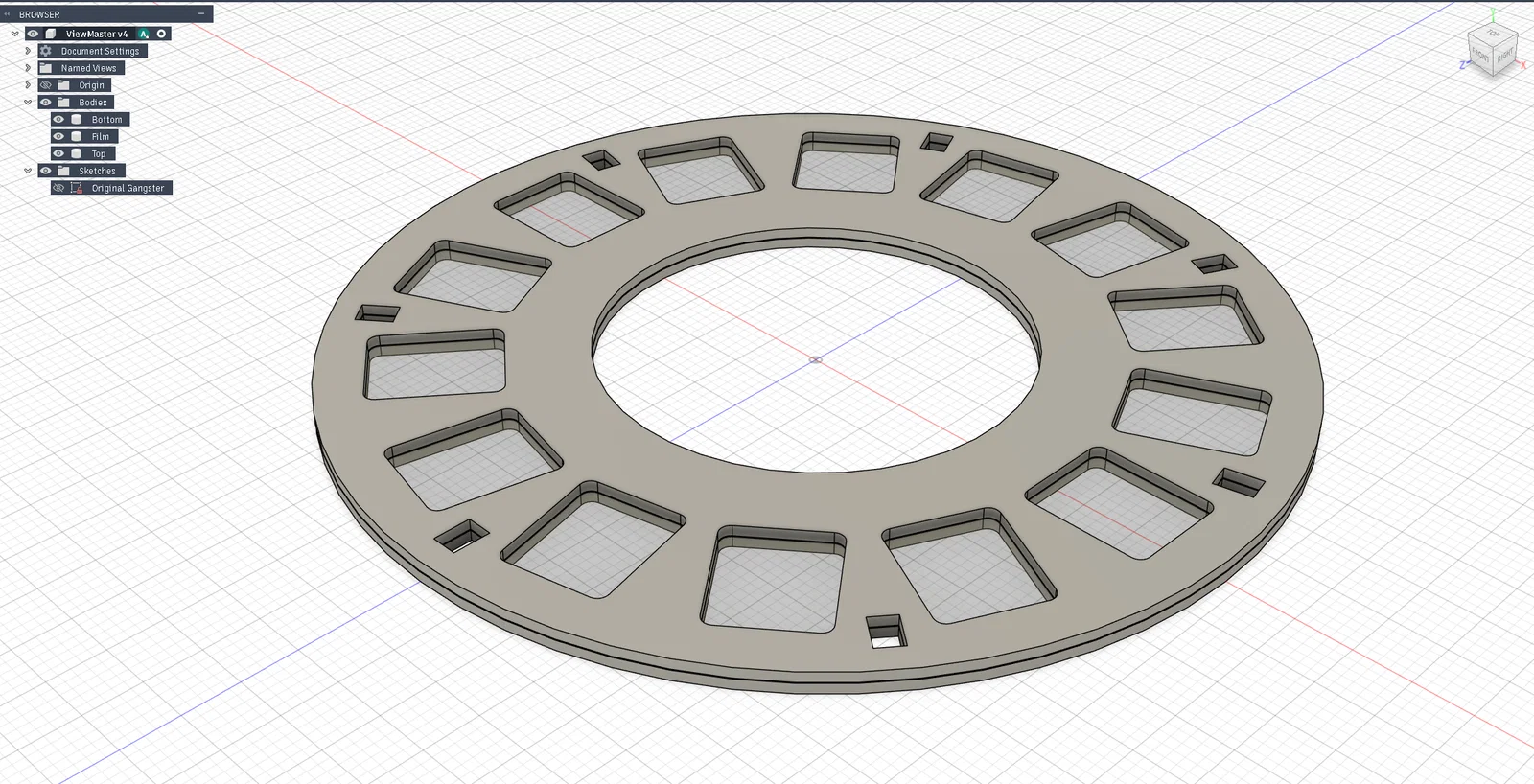Click the FRONT face of the ViewCube
Image resolution: width=1534 pixels, height=784 pixels.
pyautogui.click(x=1481, y=57)
